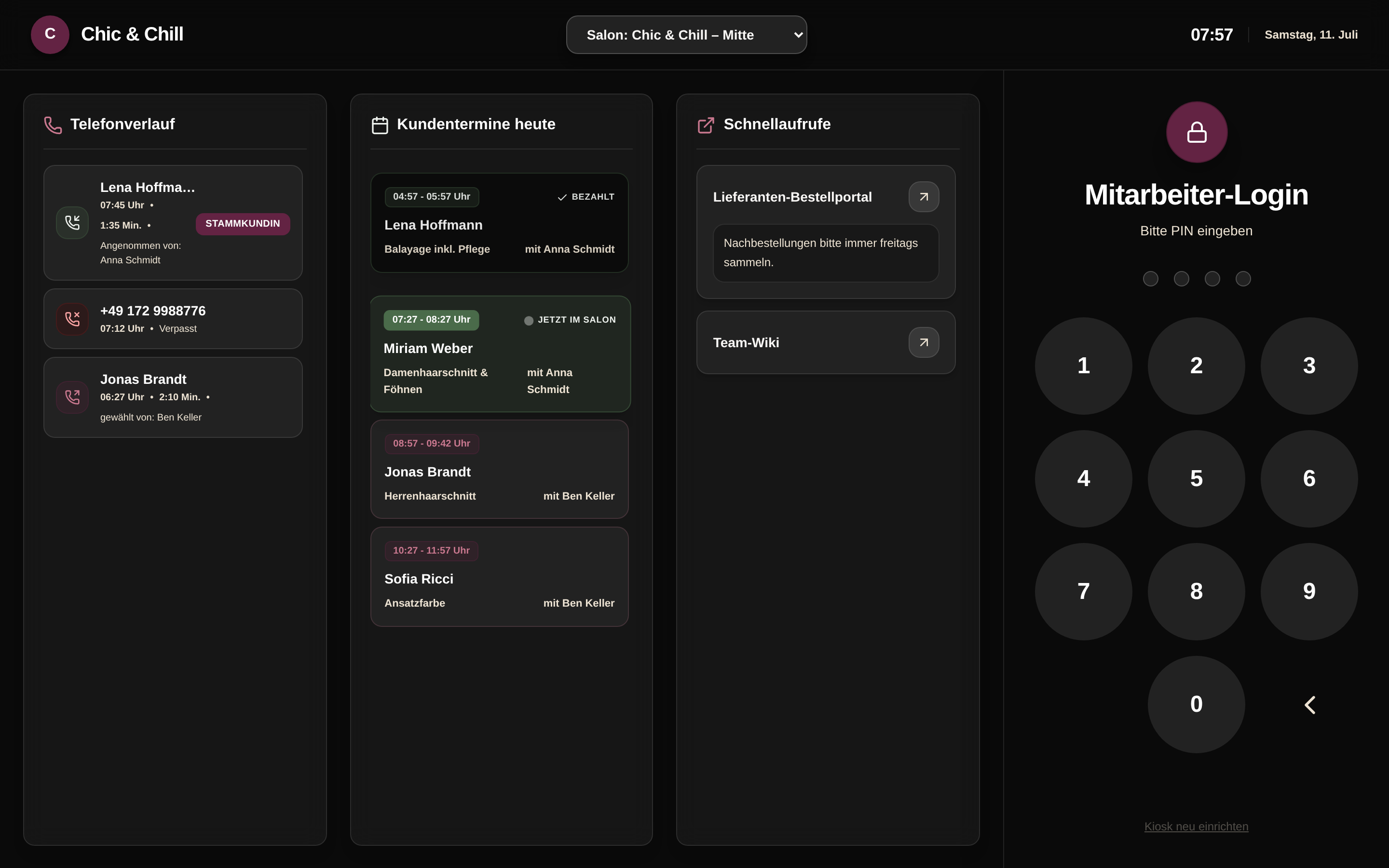1389x868 pixels.
Task: Click the incoming call icon for Lena Hoffmann
Action: [x=72, y=223]
